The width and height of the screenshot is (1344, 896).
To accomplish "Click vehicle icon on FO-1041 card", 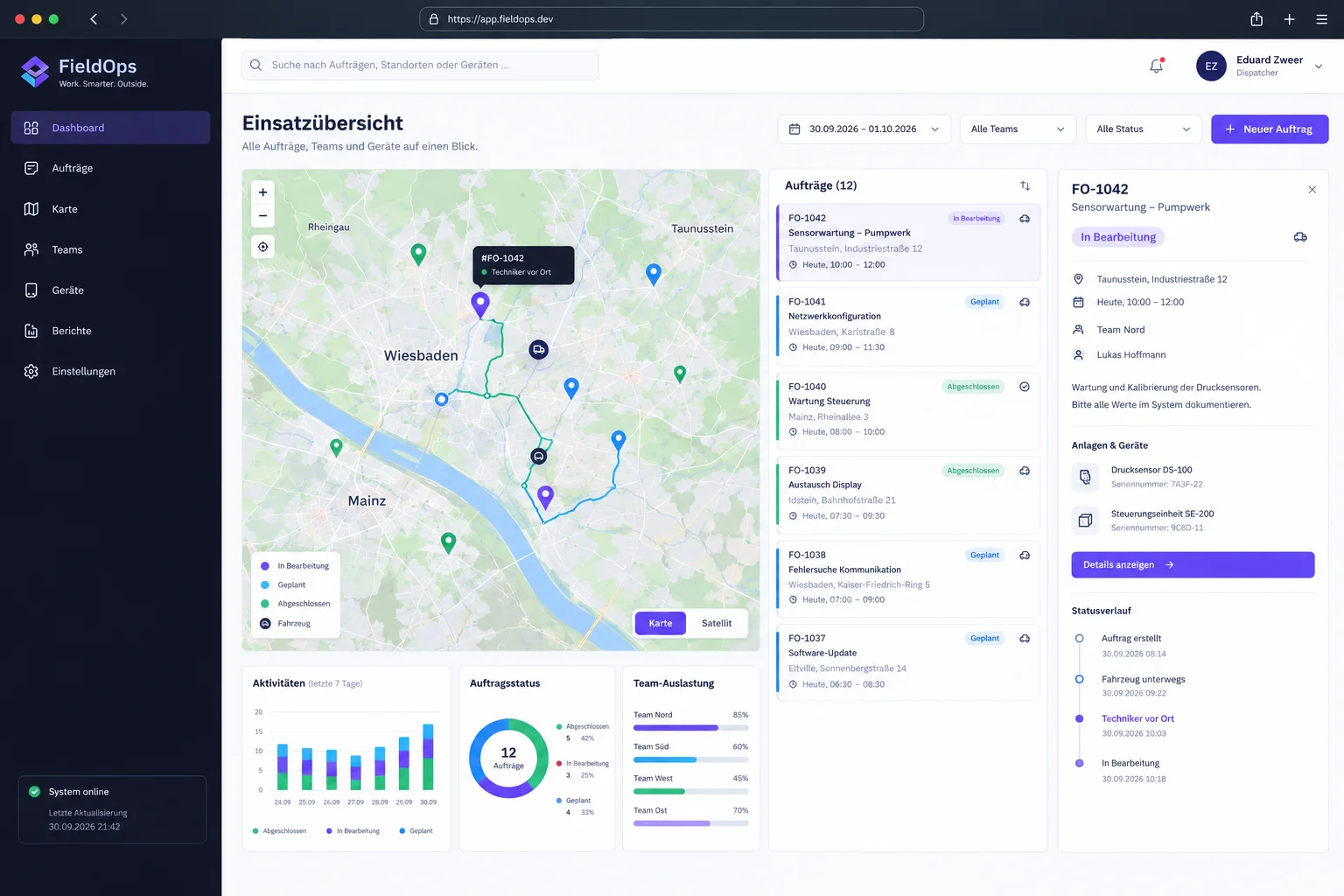I will 1025,302.
